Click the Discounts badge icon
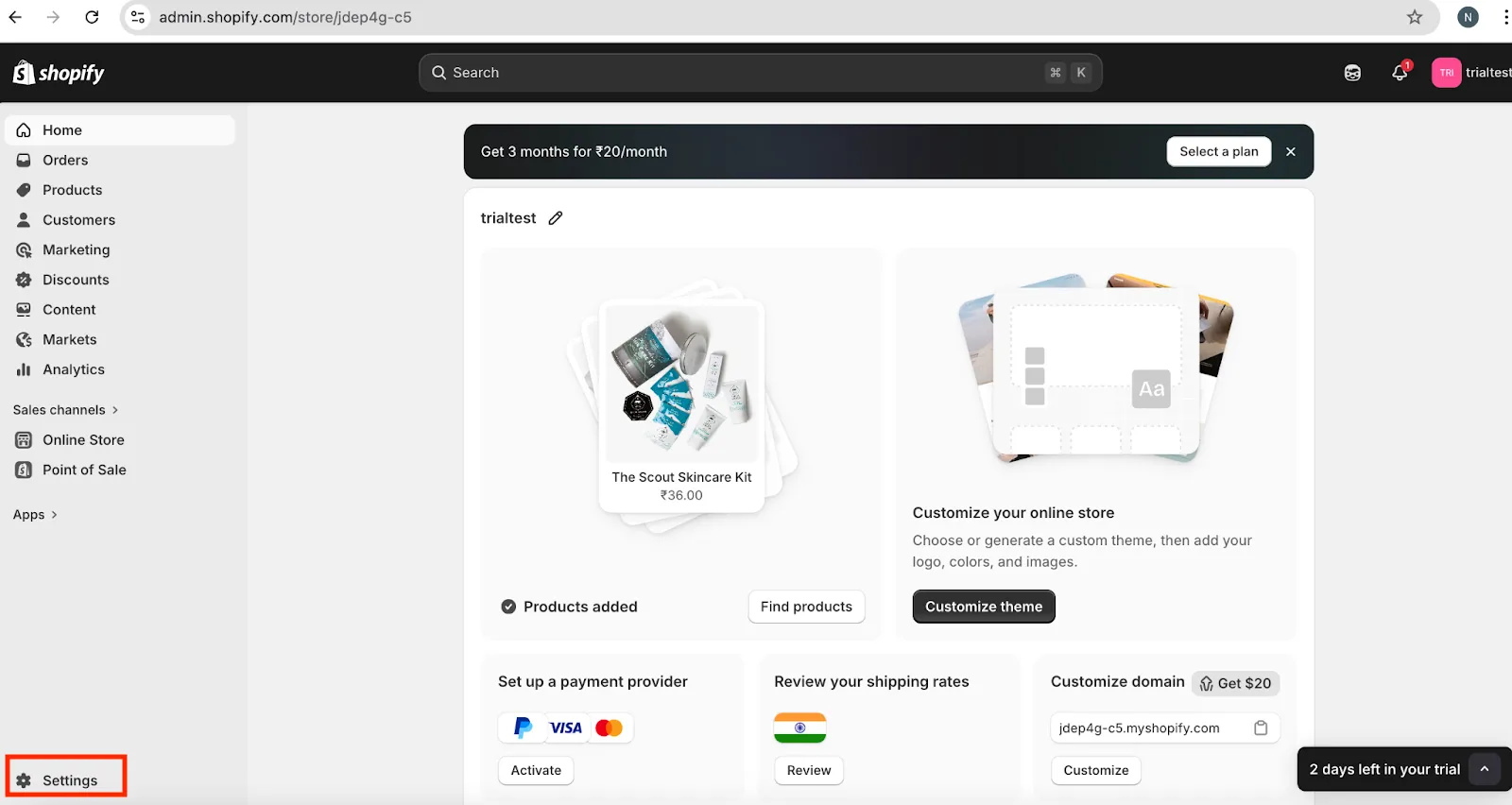The image size is (1512, 805). point(24,280)
